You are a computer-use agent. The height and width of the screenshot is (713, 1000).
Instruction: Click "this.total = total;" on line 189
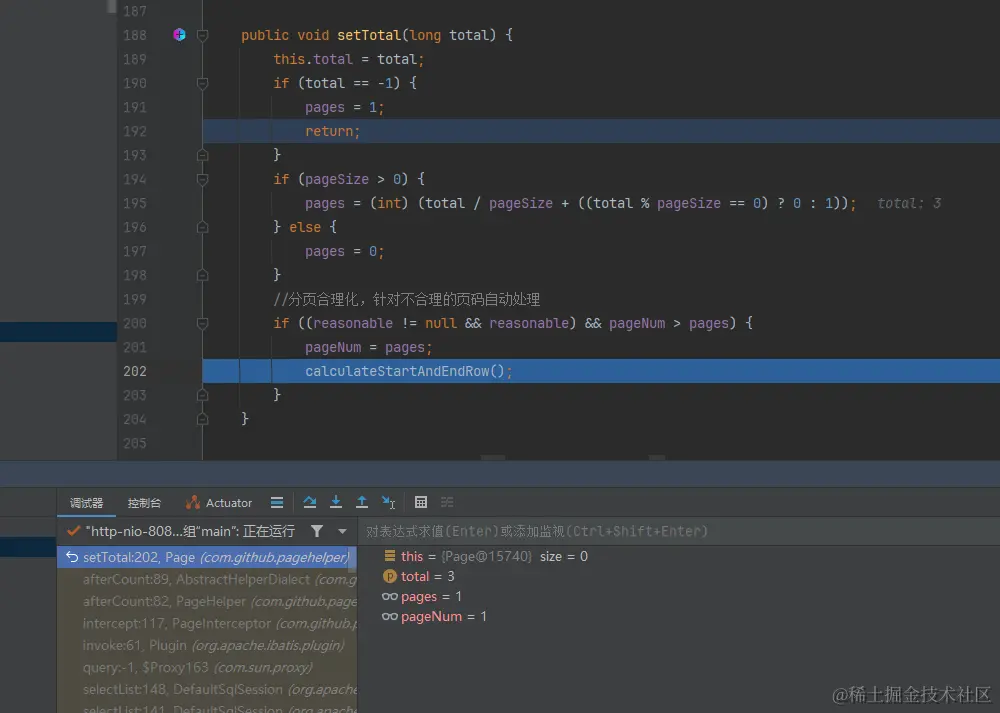pyautogui.click(x=349, y=59)
